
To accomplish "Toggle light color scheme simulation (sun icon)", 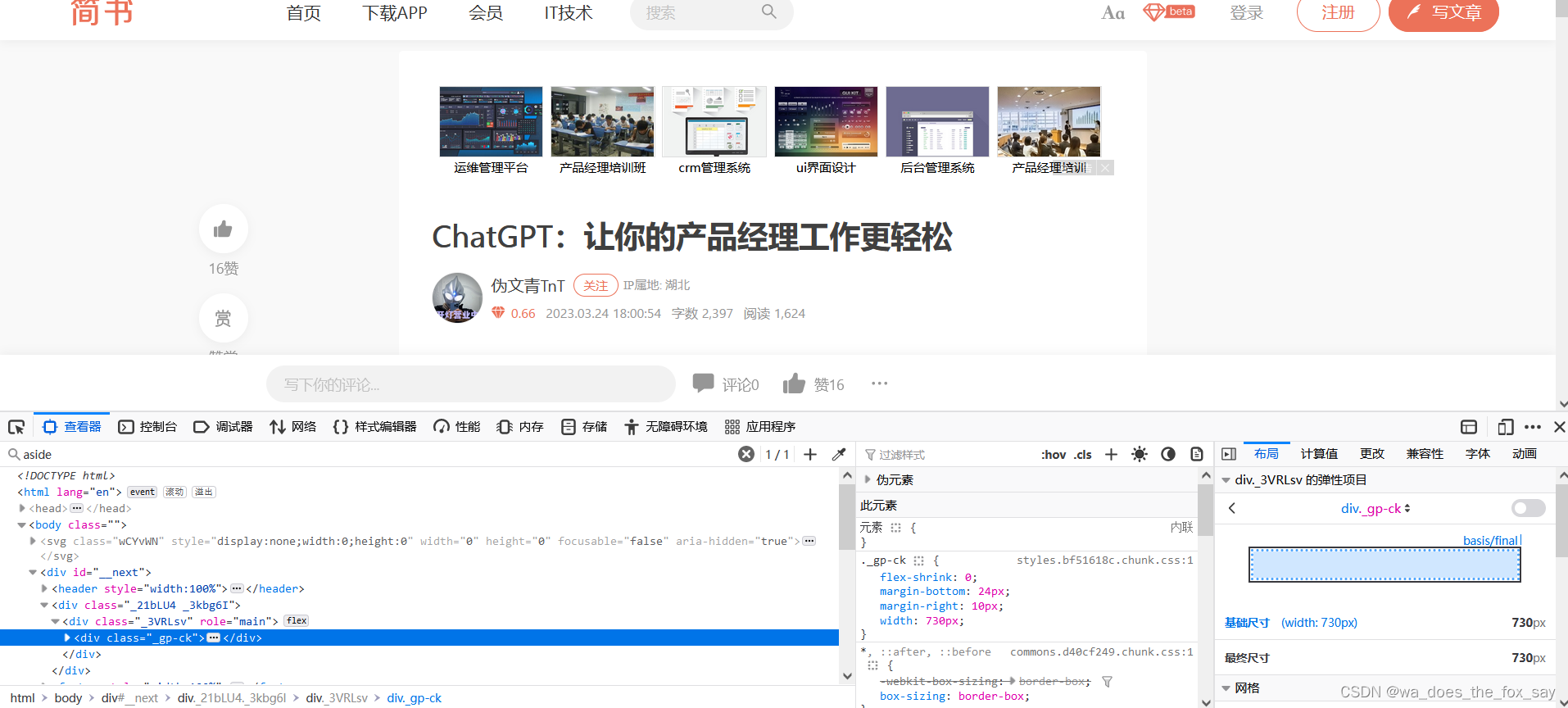I will (1140, 454).
